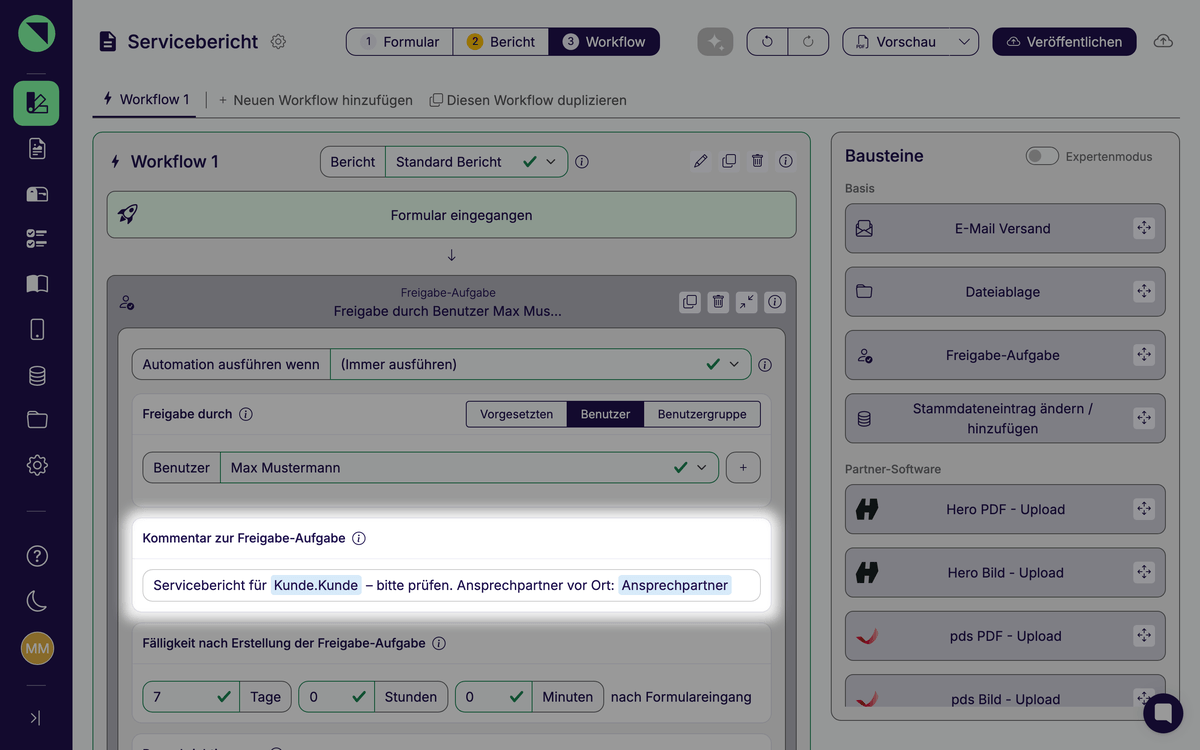The image size is (1200, 750).
Task: Click cloud upload icon top right
Action: click(1163, 42)
